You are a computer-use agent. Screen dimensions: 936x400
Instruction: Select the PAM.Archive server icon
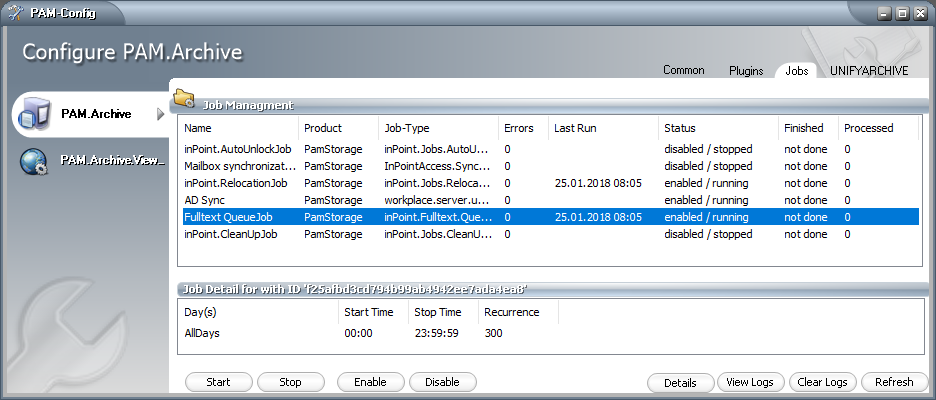[33, 113]
